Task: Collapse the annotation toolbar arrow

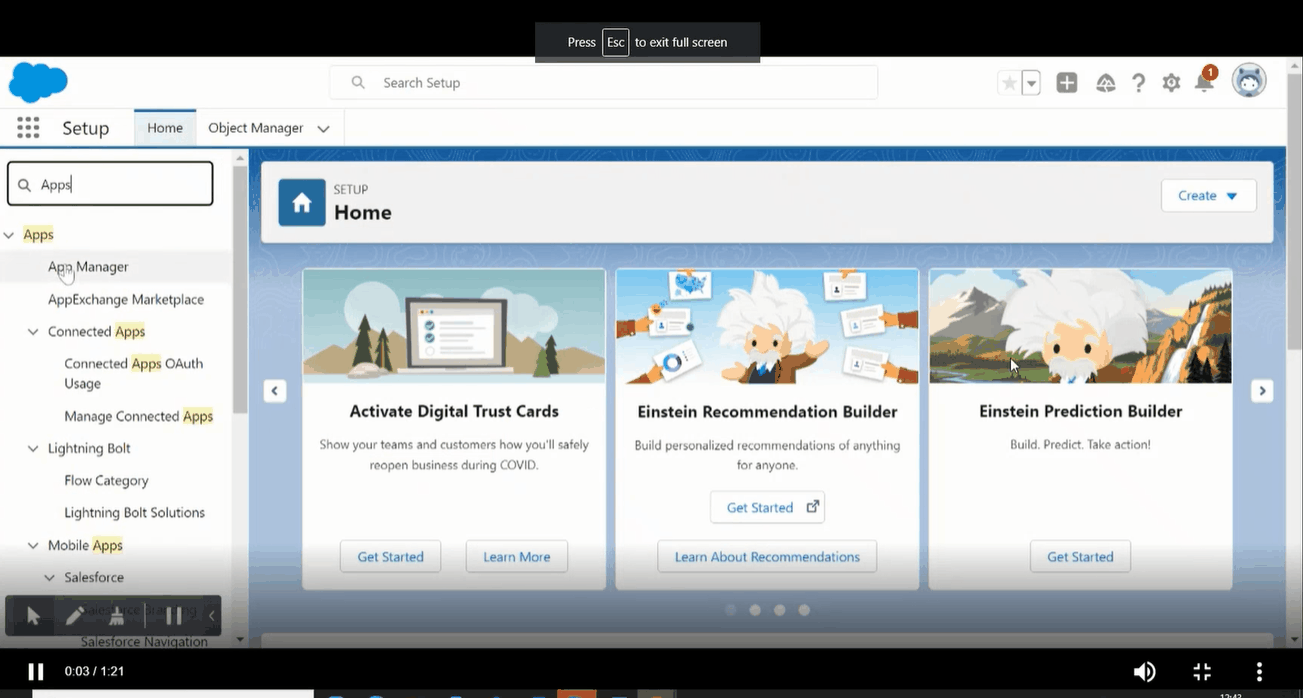Action: point(211,615)
